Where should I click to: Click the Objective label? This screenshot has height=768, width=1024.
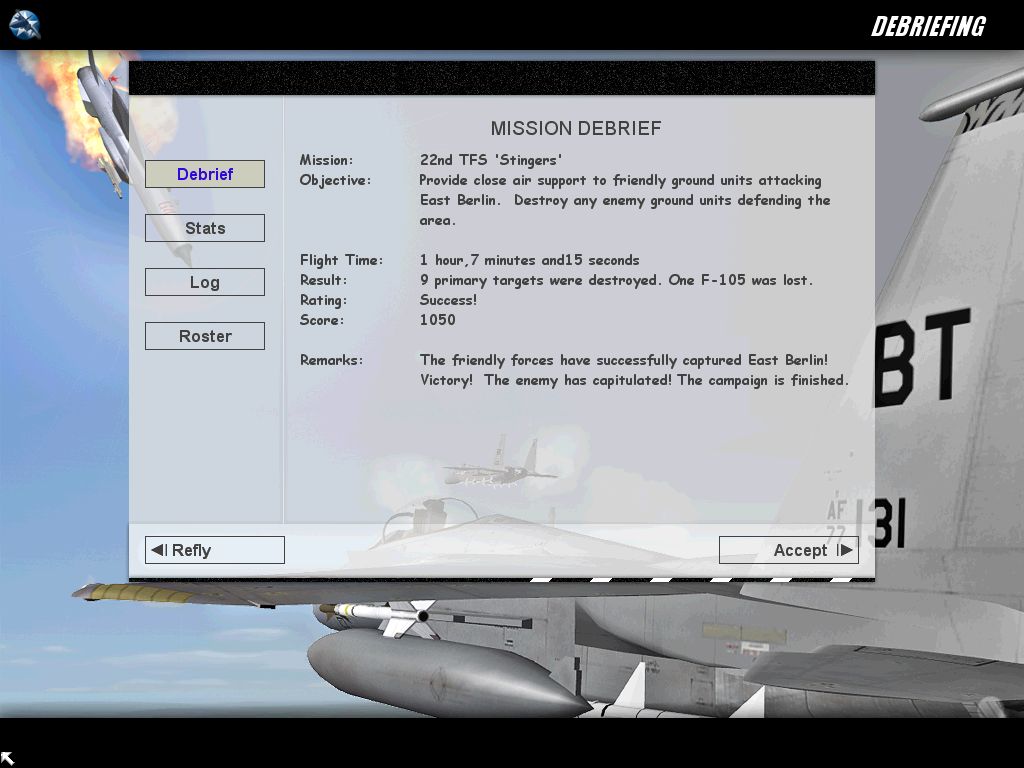335,180
